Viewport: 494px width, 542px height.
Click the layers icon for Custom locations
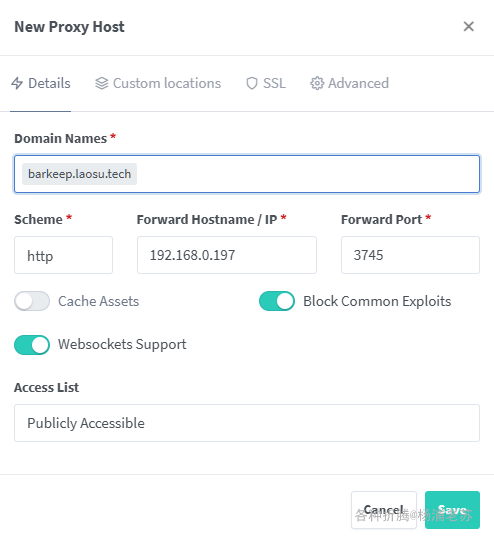(x=102, y=83)
